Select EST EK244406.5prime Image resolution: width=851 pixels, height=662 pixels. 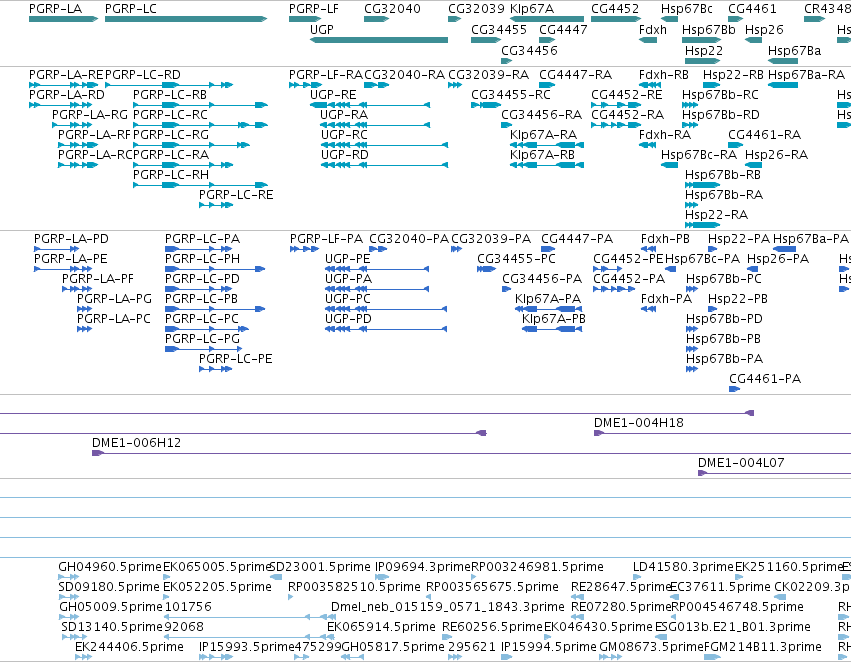click(83, 657)
